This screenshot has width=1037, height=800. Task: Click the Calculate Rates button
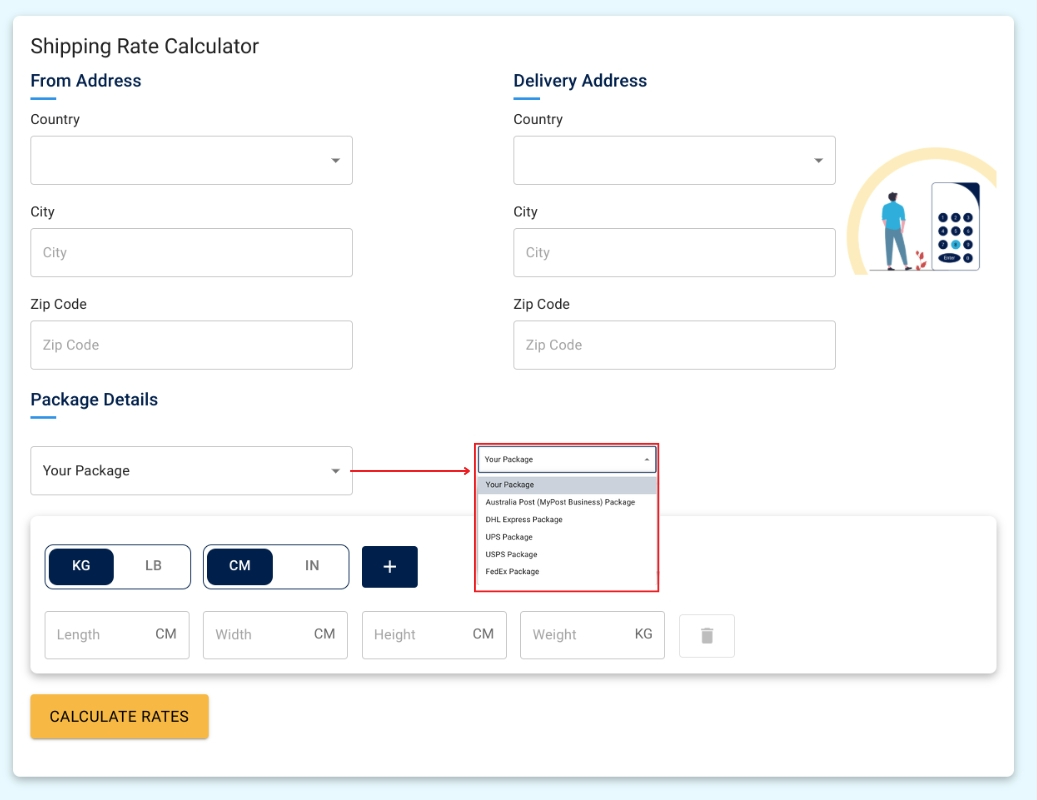120,716
